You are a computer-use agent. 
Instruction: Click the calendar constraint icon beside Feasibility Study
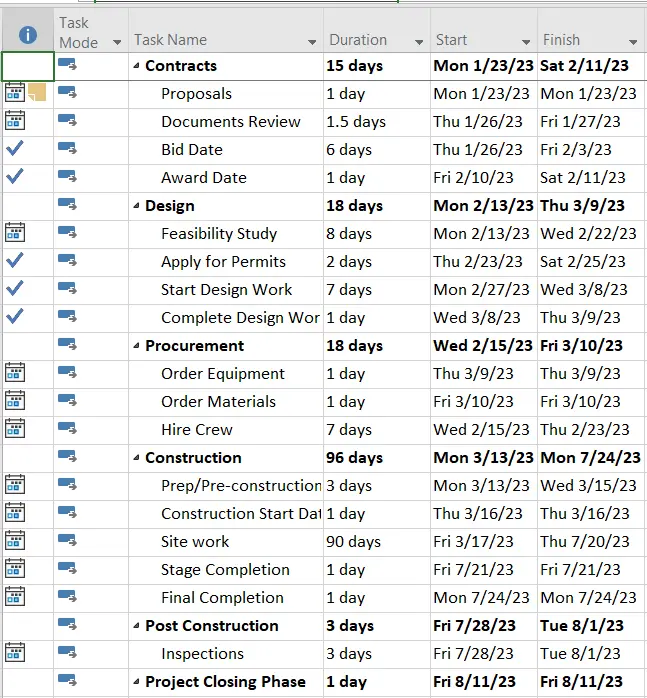pos(15,233)
